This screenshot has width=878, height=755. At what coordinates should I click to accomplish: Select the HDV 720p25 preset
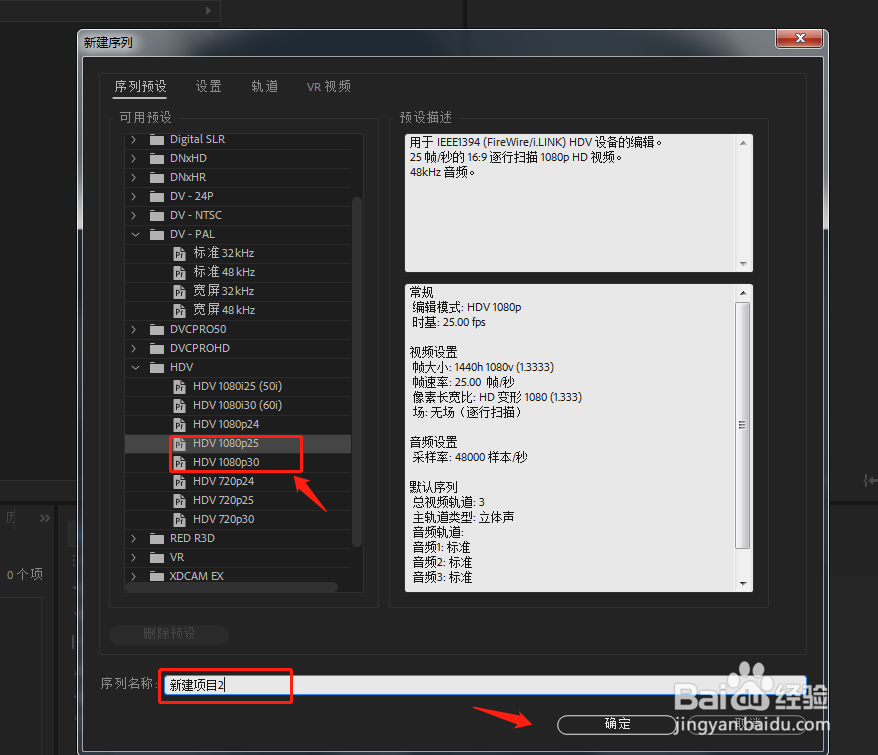(223, 501)
